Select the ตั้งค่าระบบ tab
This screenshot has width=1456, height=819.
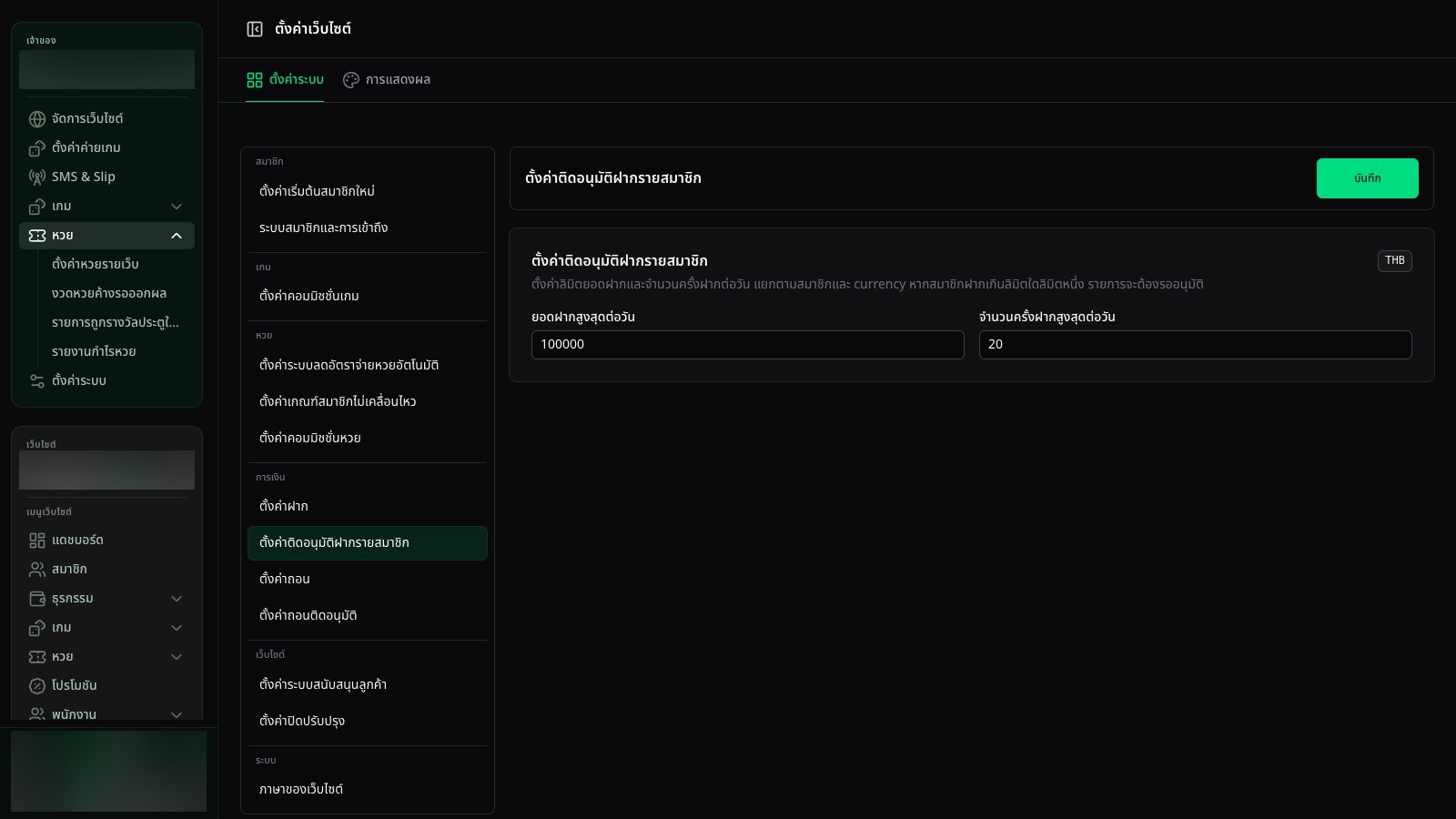pyautogui.click(x=285, y=80)
